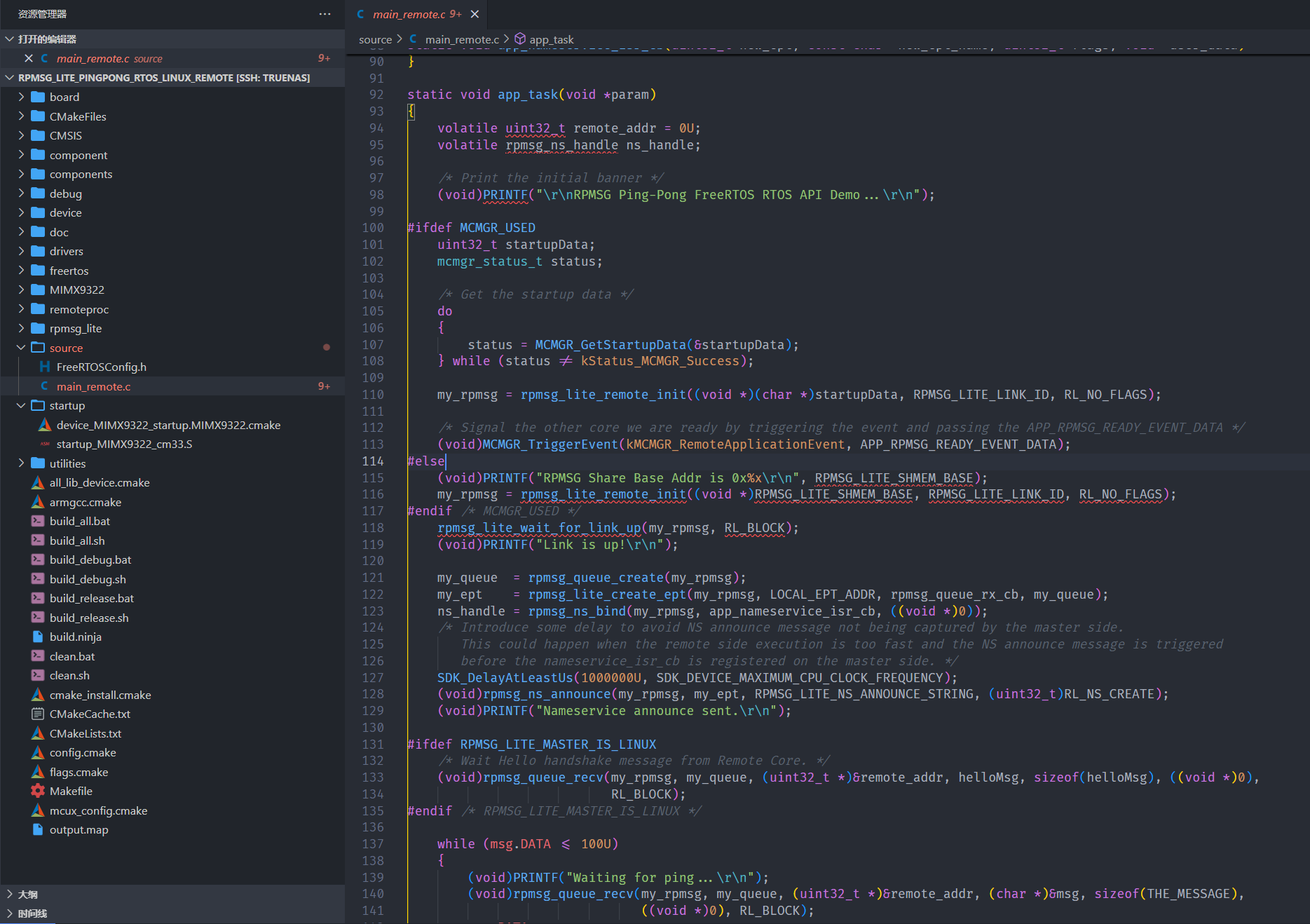Screen dimensions: 1310x924
Task: Click SDK_DelayAtLeastUs call on line 127
Action: [x=505, y=678]
